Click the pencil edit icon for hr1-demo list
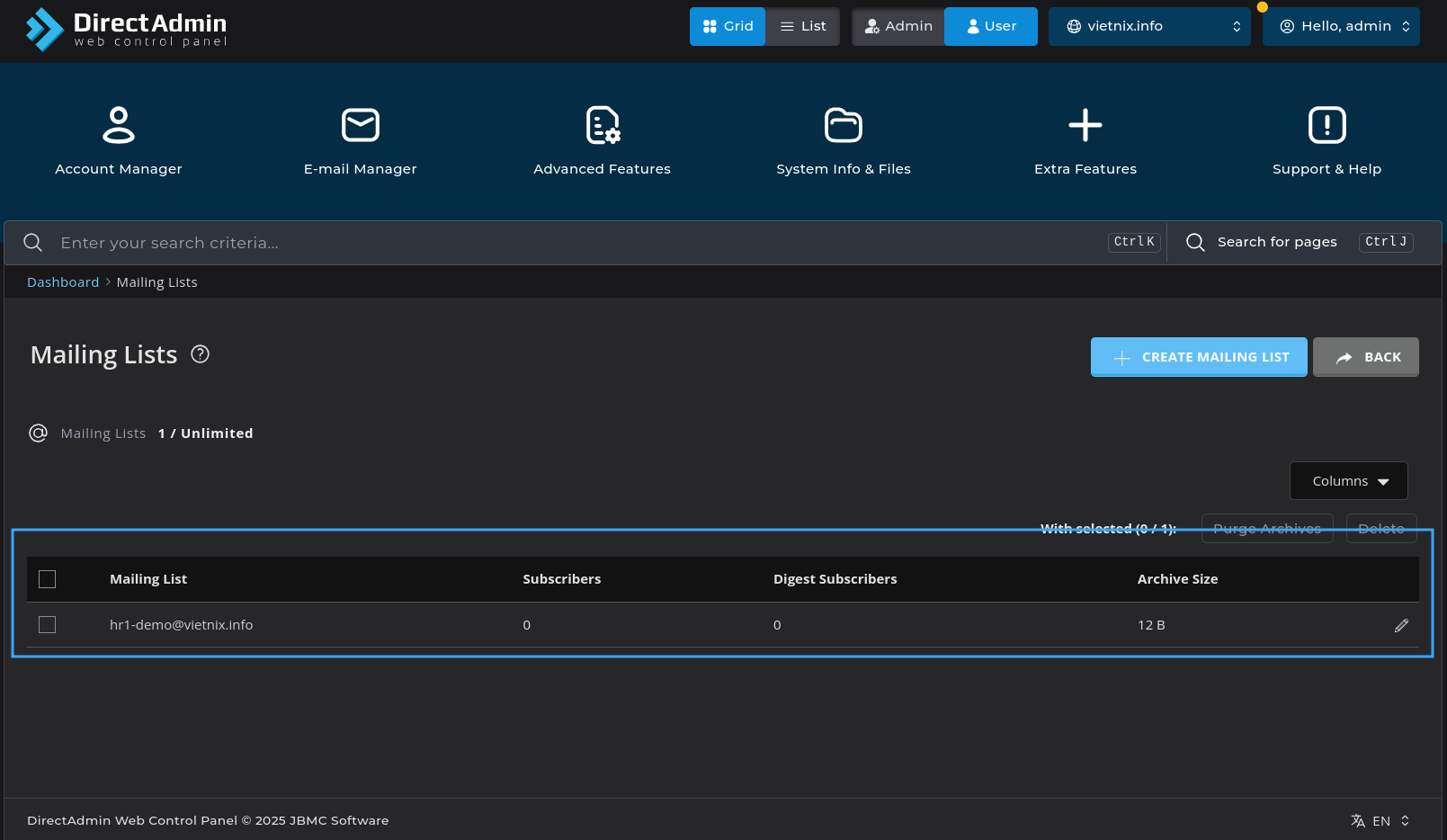This screenshot has height=840, width=1447. click(x=1401, y=625)
